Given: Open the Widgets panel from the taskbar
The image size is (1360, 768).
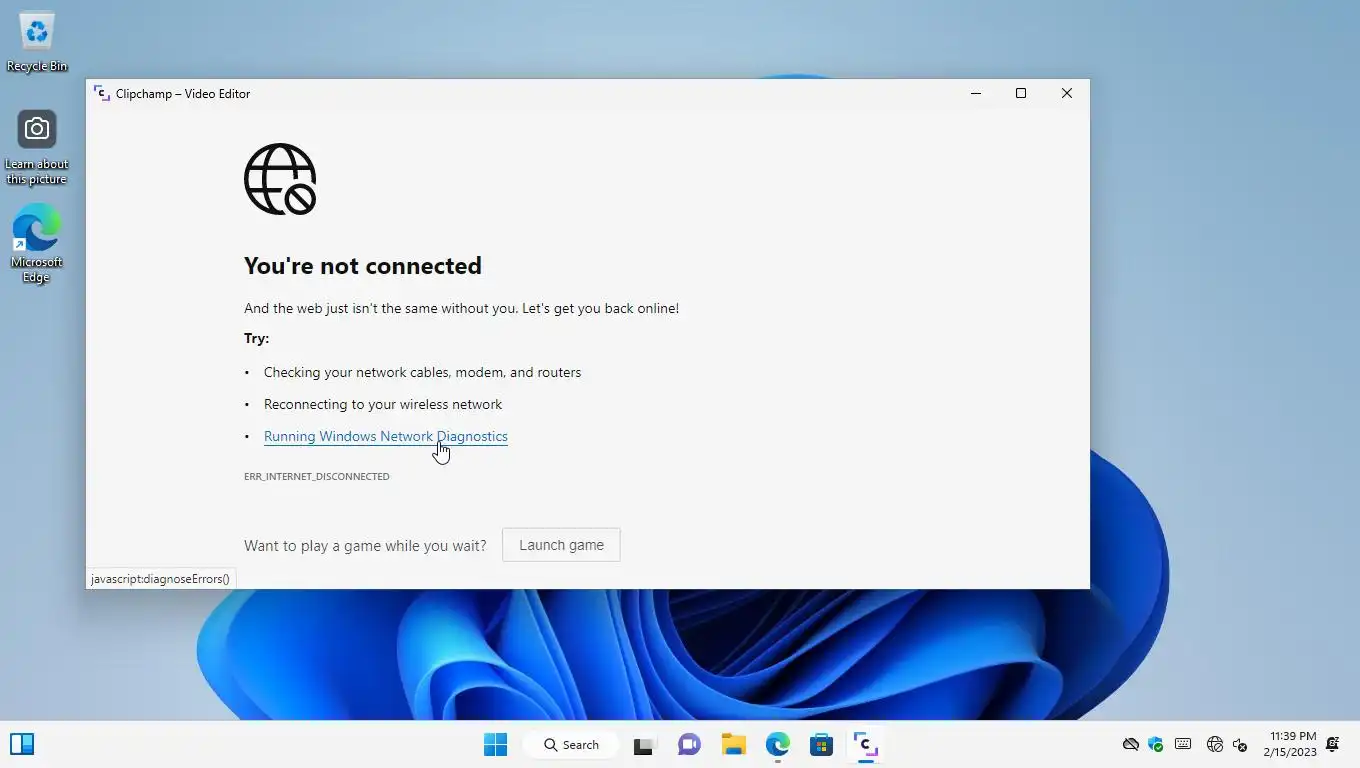Looking at the screenshot, I should pyautogui.click(x=22, y=744).
